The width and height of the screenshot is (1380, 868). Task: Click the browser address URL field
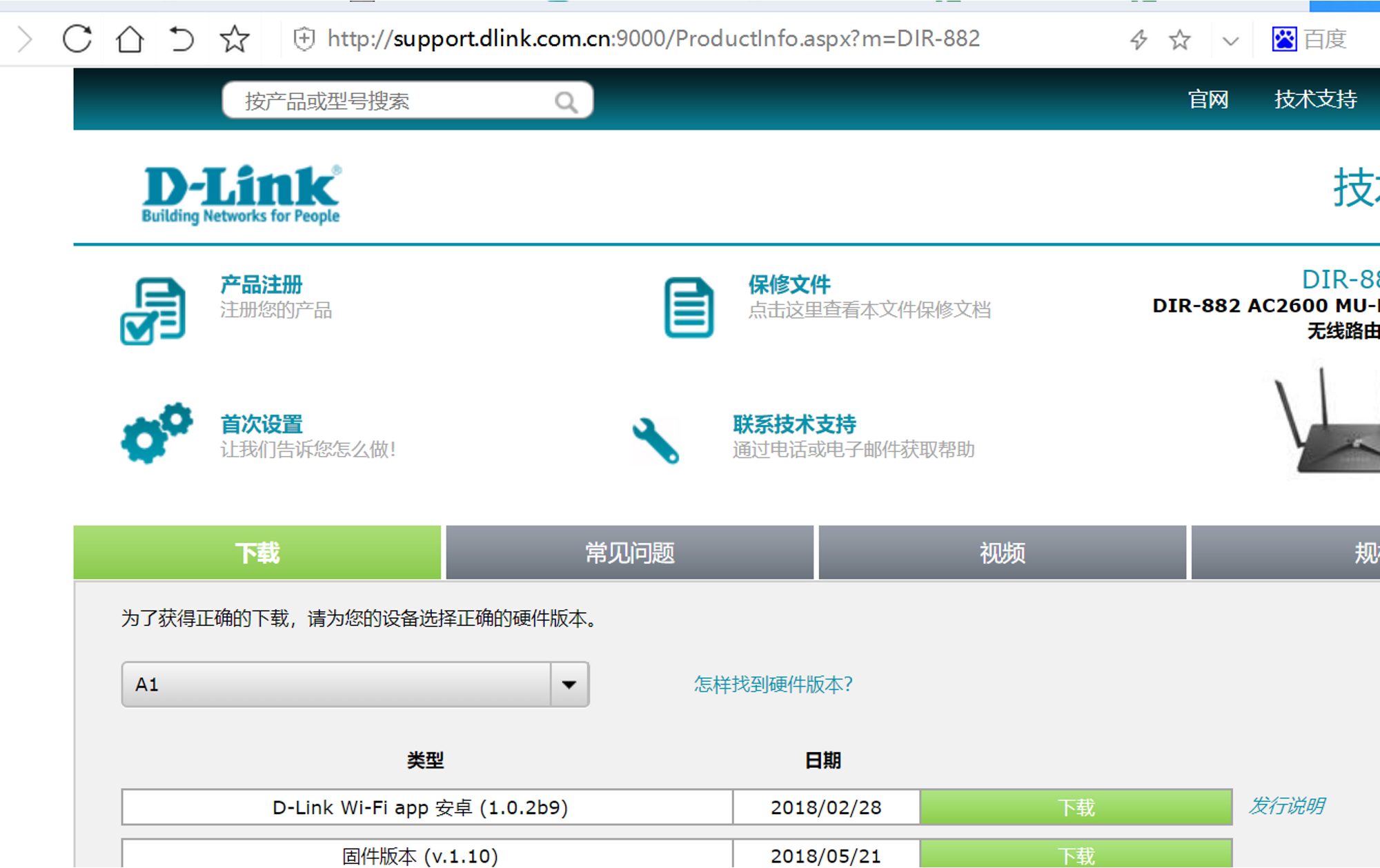(x=653, y=39)
